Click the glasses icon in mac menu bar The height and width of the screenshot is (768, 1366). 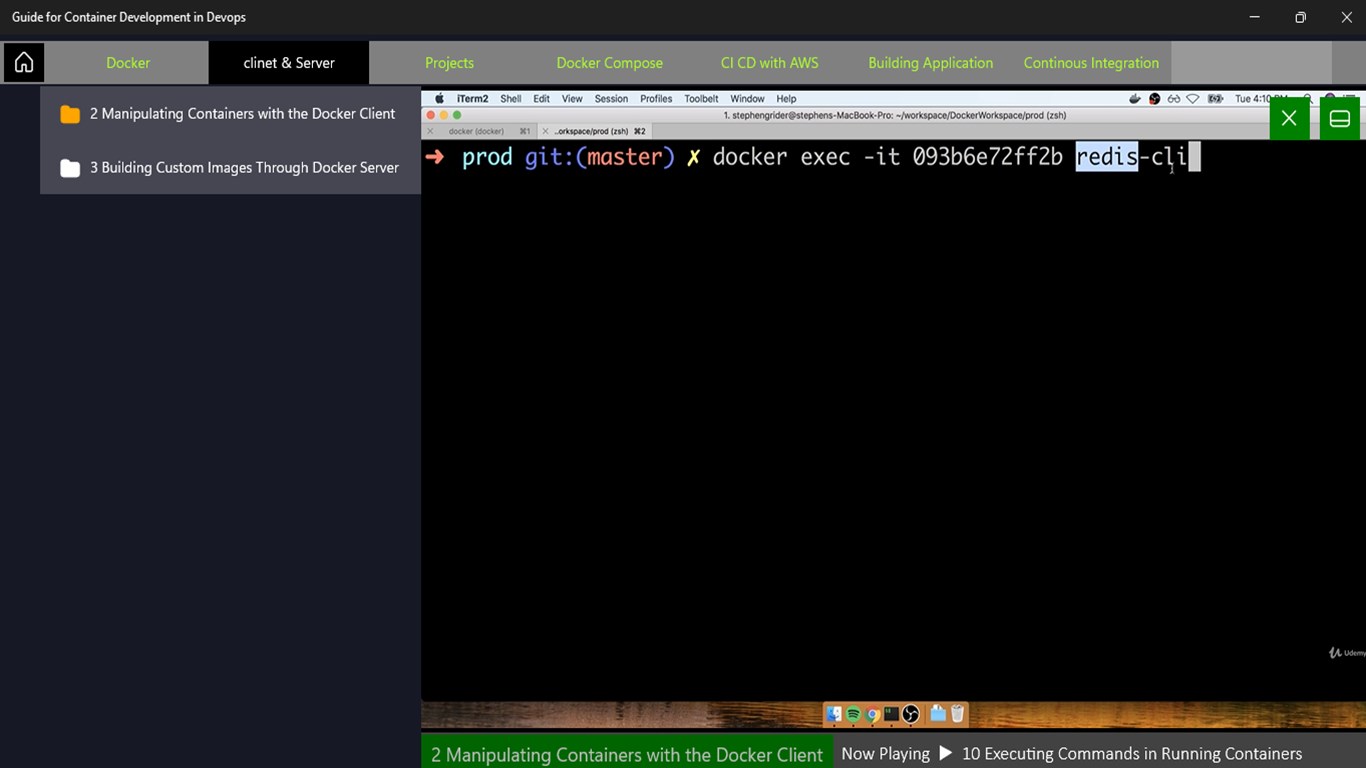coord(1174,99)
